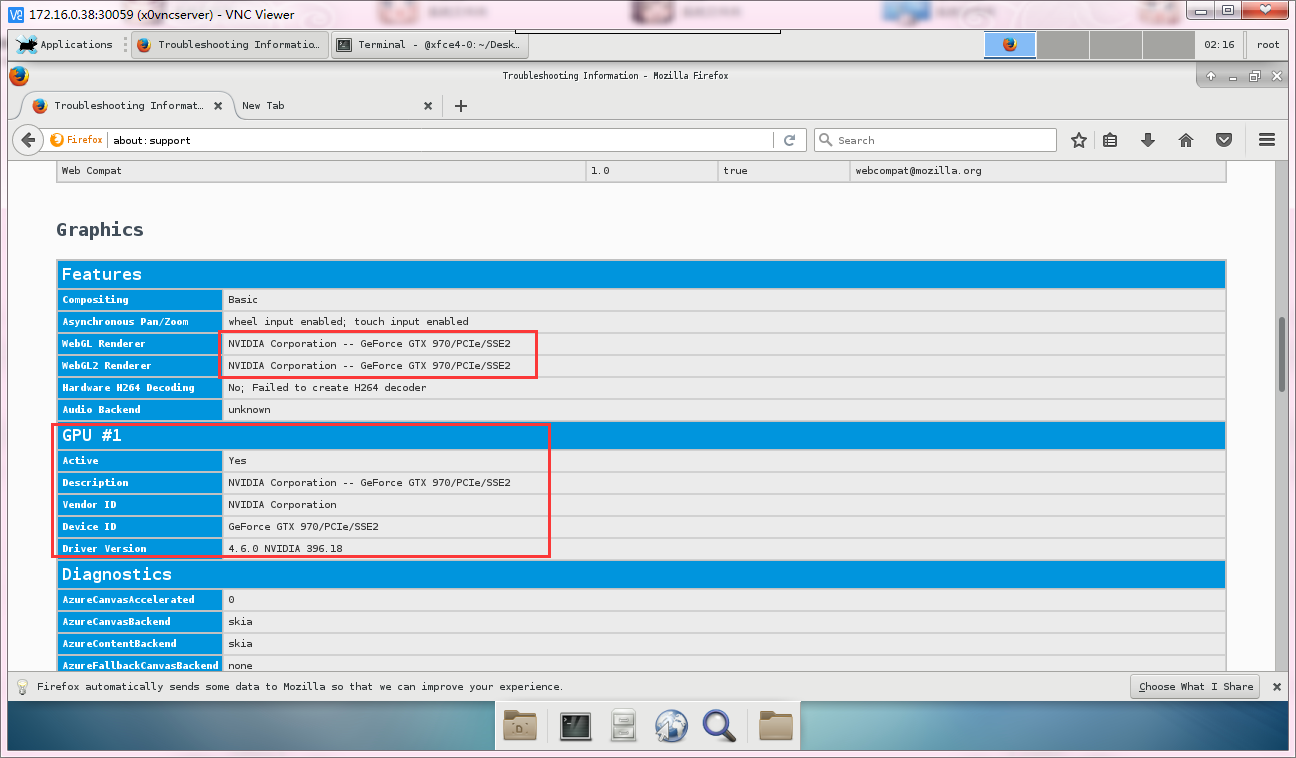Select the 'NVIDIA Corporation' Vendor ID value

pyautogui.click(x=282, y=505)
